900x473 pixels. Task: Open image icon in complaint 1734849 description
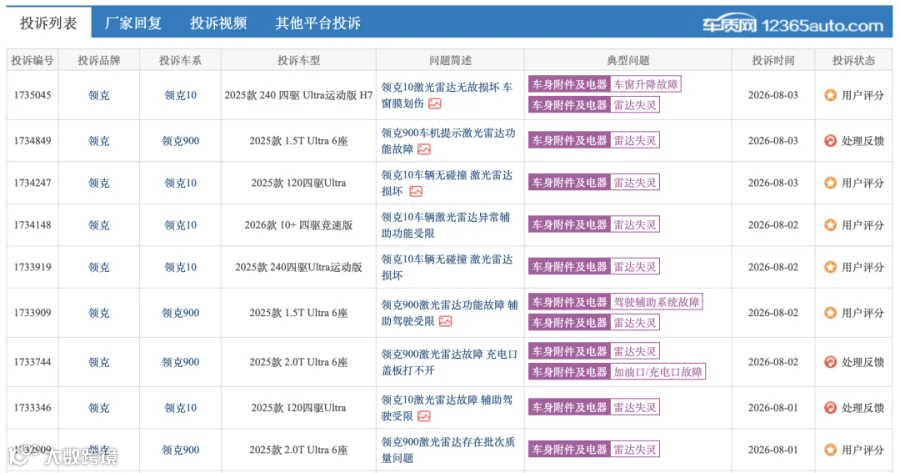pyautogui.click(x=424, y=149)
